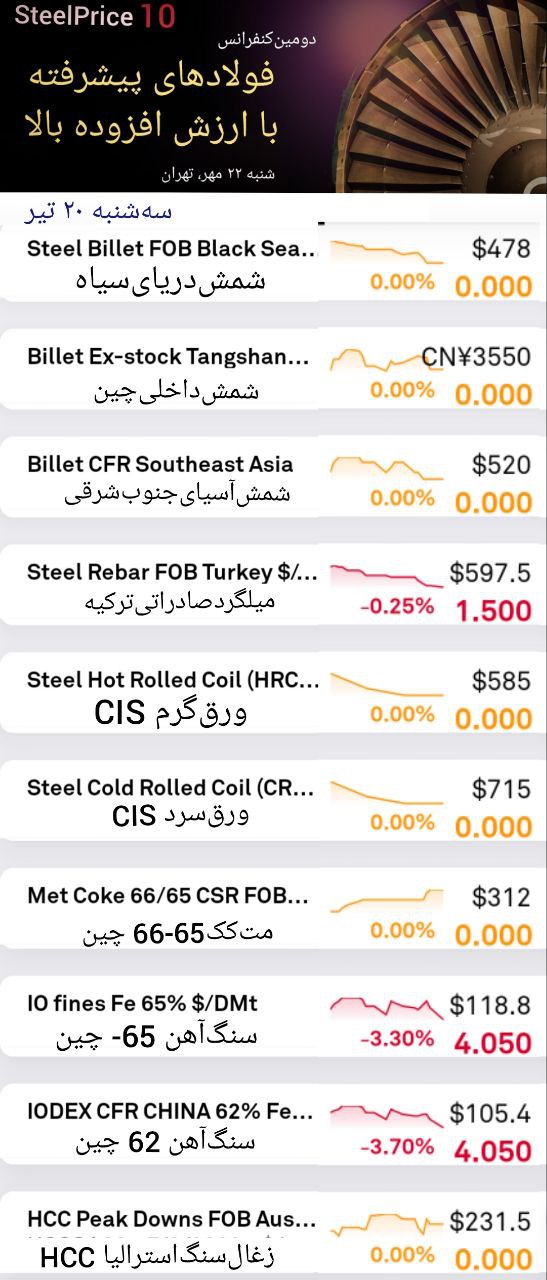Select the $231.5 HCC Peak Downs price

point(490,1221)
